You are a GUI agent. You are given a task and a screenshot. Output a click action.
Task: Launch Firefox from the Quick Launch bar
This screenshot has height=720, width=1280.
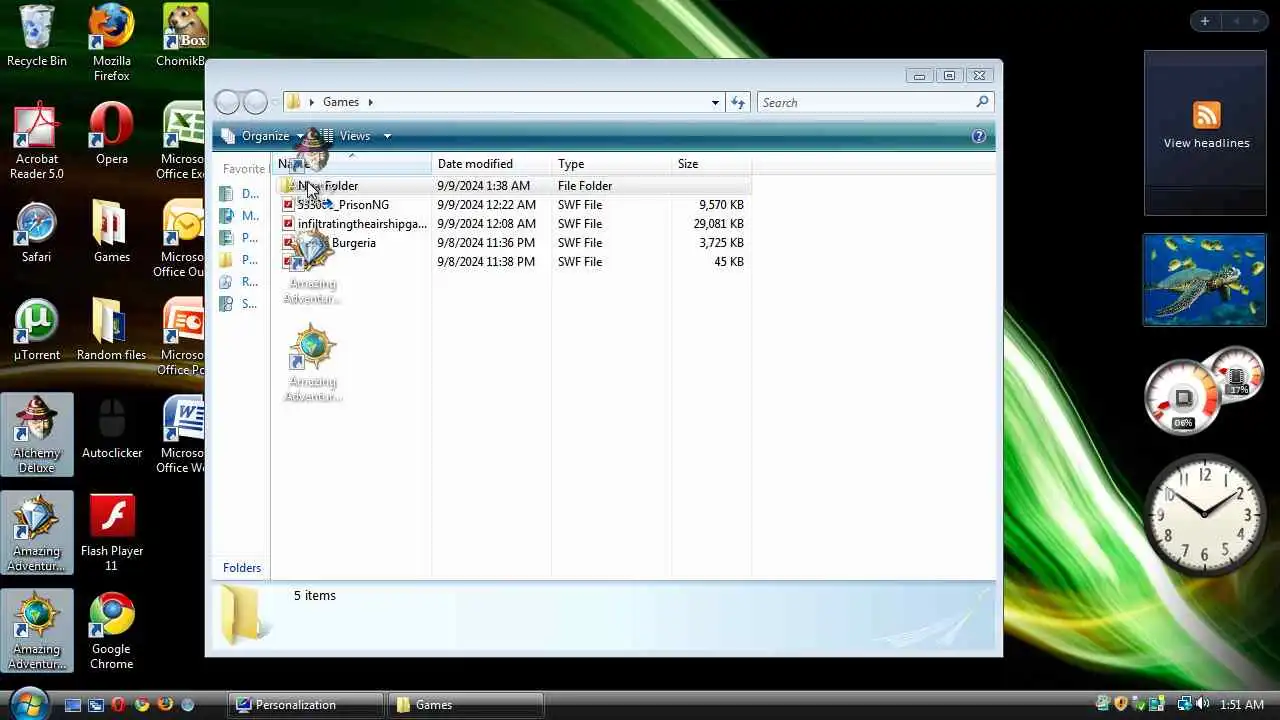point(165,705)
